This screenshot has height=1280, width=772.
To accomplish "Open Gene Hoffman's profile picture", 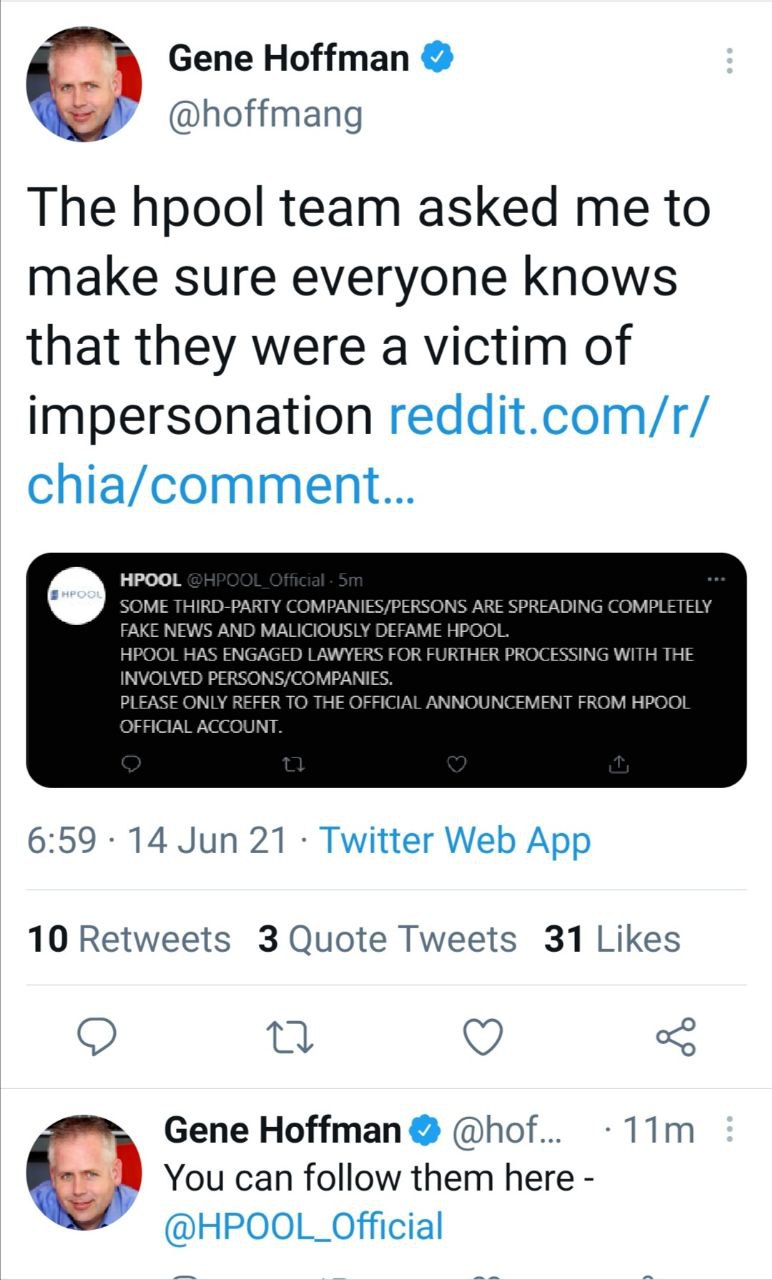I will click(x=83, y=84).
